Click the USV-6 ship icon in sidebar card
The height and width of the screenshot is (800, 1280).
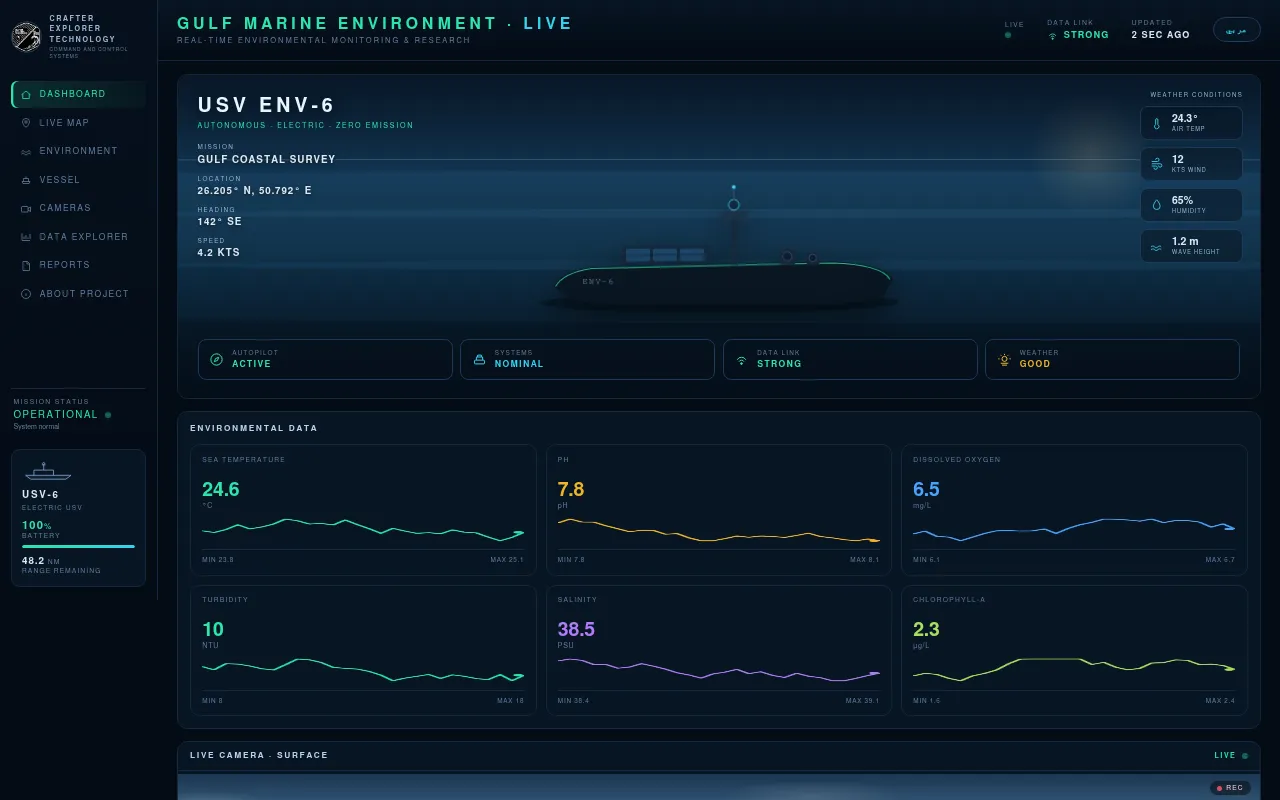(49, 471)
